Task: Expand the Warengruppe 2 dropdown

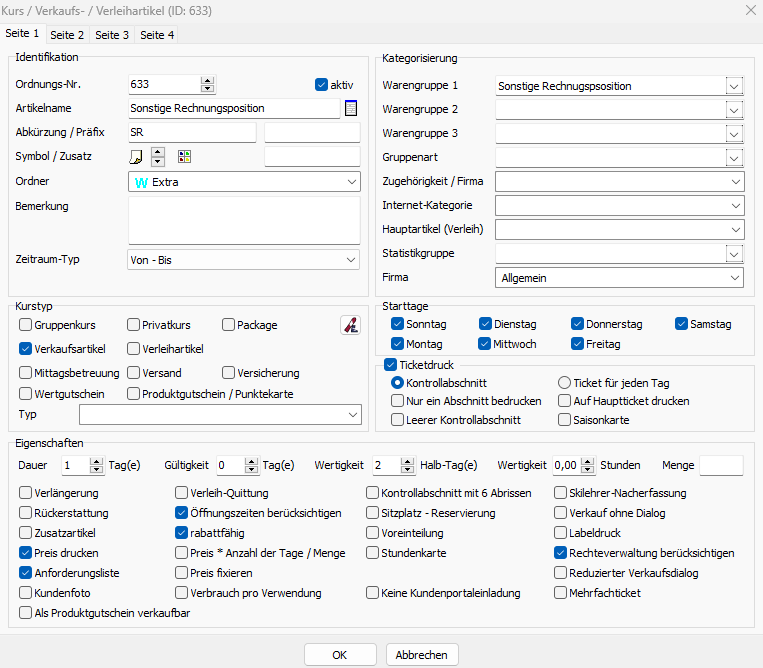Action: 734,110
